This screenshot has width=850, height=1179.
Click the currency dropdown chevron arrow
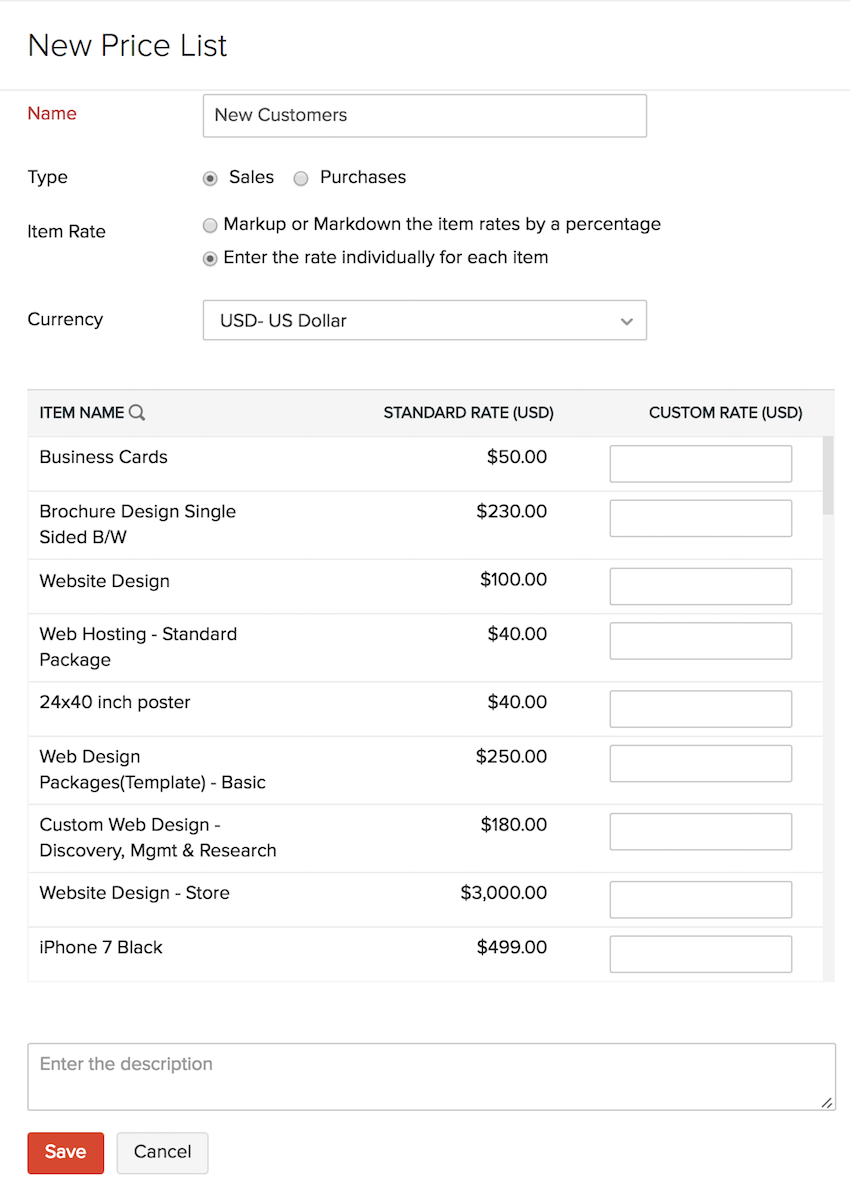click(x=627, y=321)
